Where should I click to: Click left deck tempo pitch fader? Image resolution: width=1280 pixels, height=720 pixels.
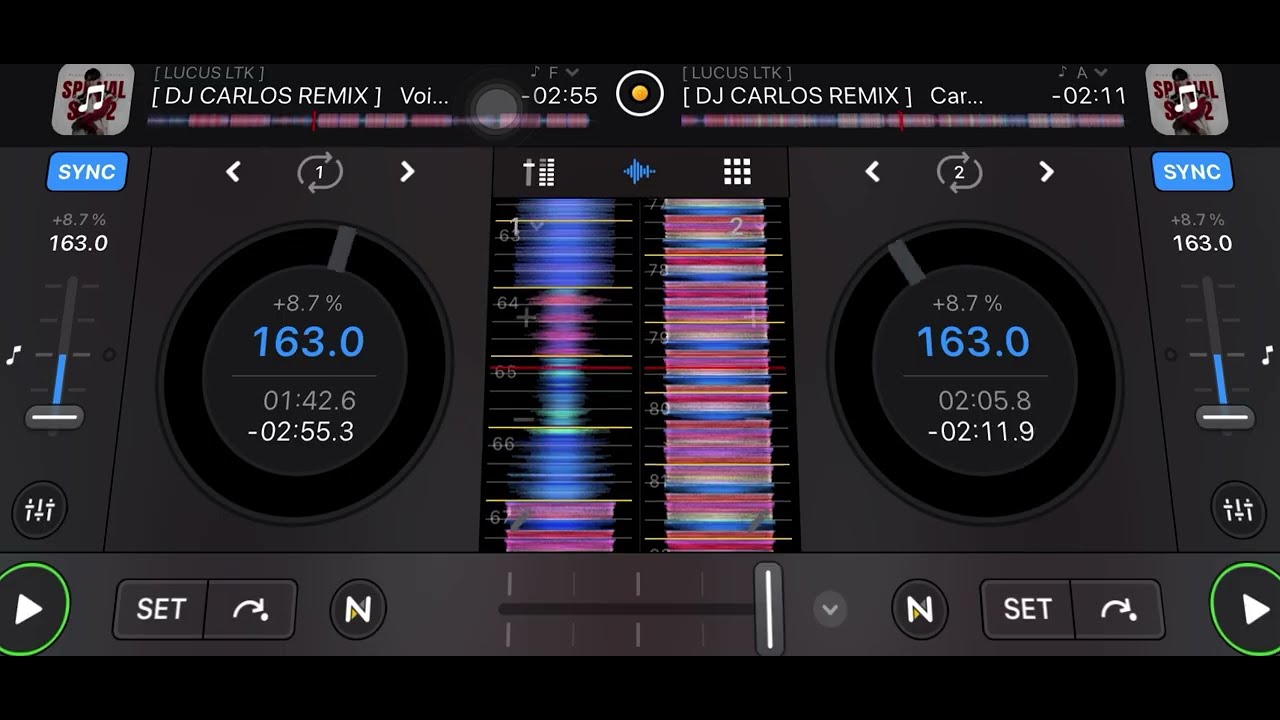[x=55, y=417]
